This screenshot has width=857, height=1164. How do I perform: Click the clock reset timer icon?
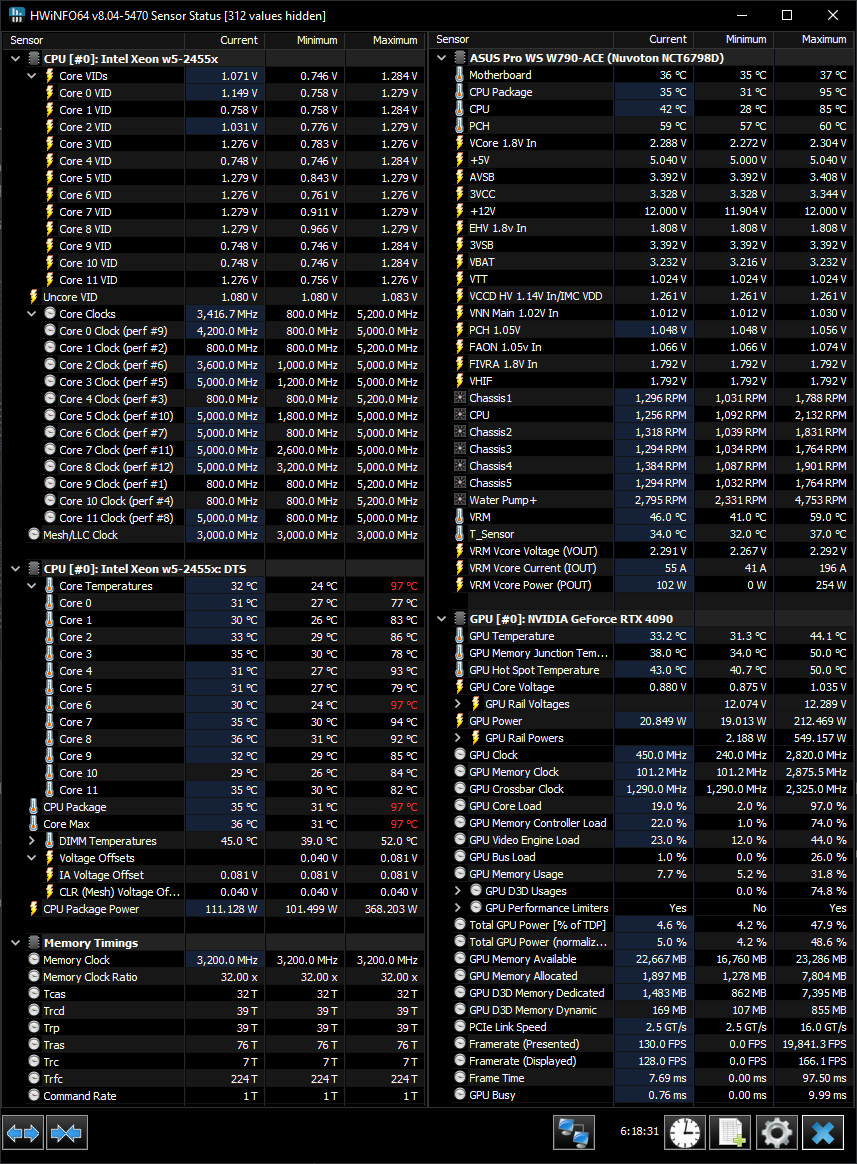[685, 1133]
